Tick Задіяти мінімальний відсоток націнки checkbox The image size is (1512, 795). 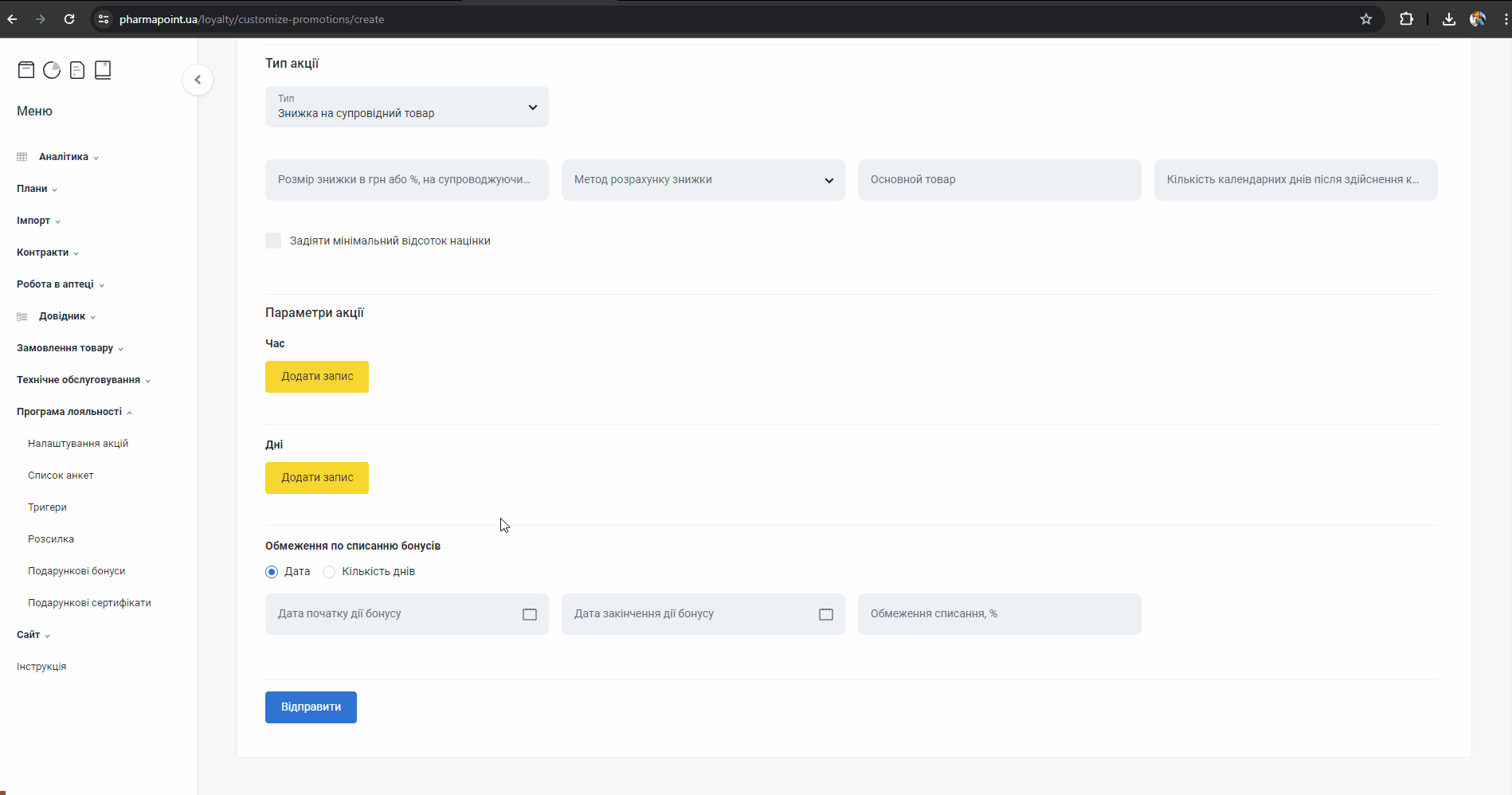(x=273, y=241)
